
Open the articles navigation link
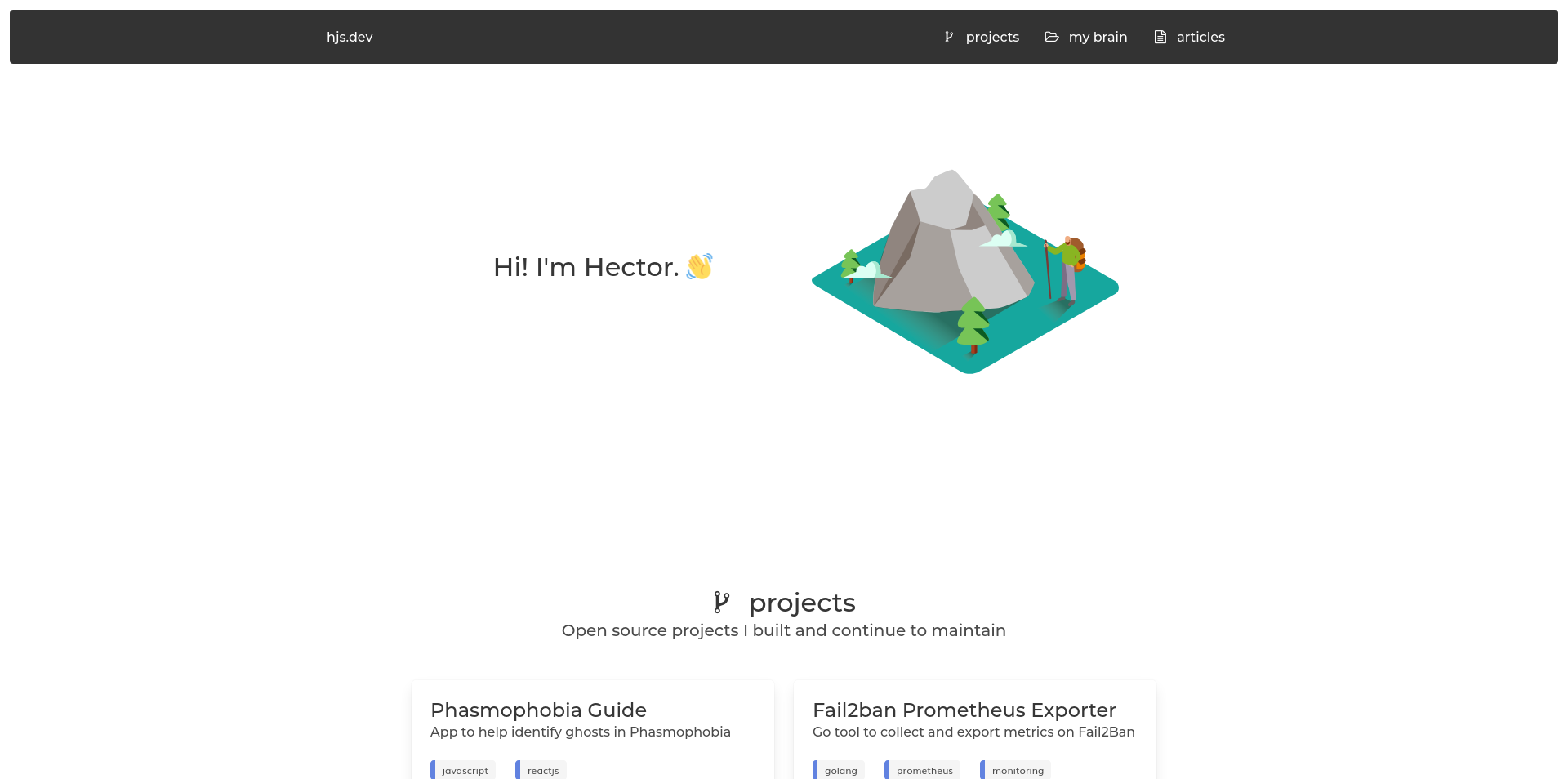click(x=1200, y=37)
